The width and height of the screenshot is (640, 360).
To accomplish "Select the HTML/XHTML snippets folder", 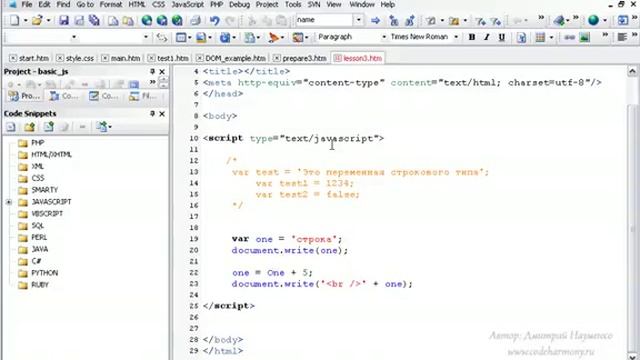I will tap(51, 155).
